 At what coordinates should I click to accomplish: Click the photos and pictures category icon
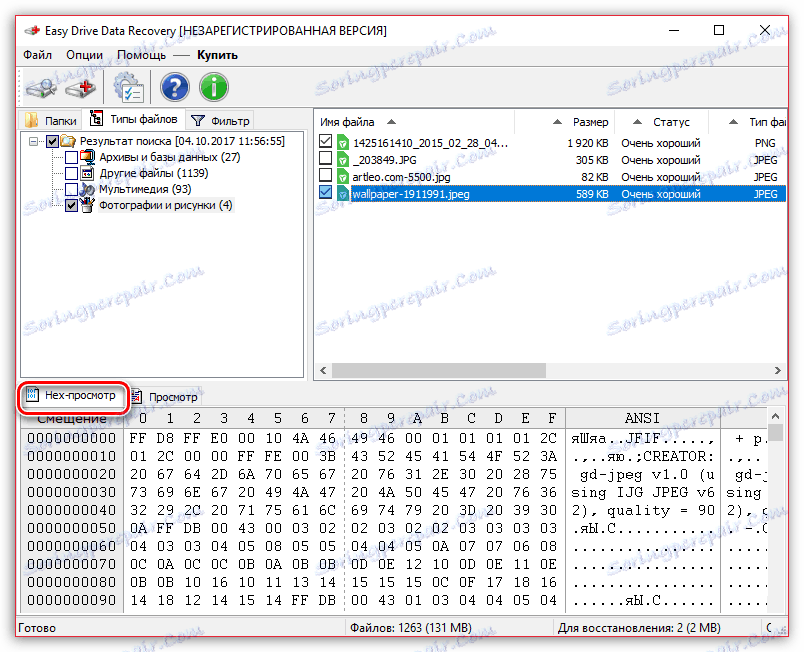pyautogui.click(x=87, y=205)
